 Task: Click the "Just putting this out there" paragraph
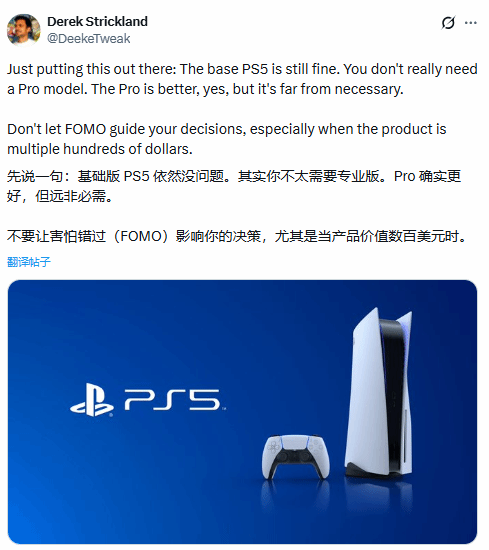coord(242,79)
